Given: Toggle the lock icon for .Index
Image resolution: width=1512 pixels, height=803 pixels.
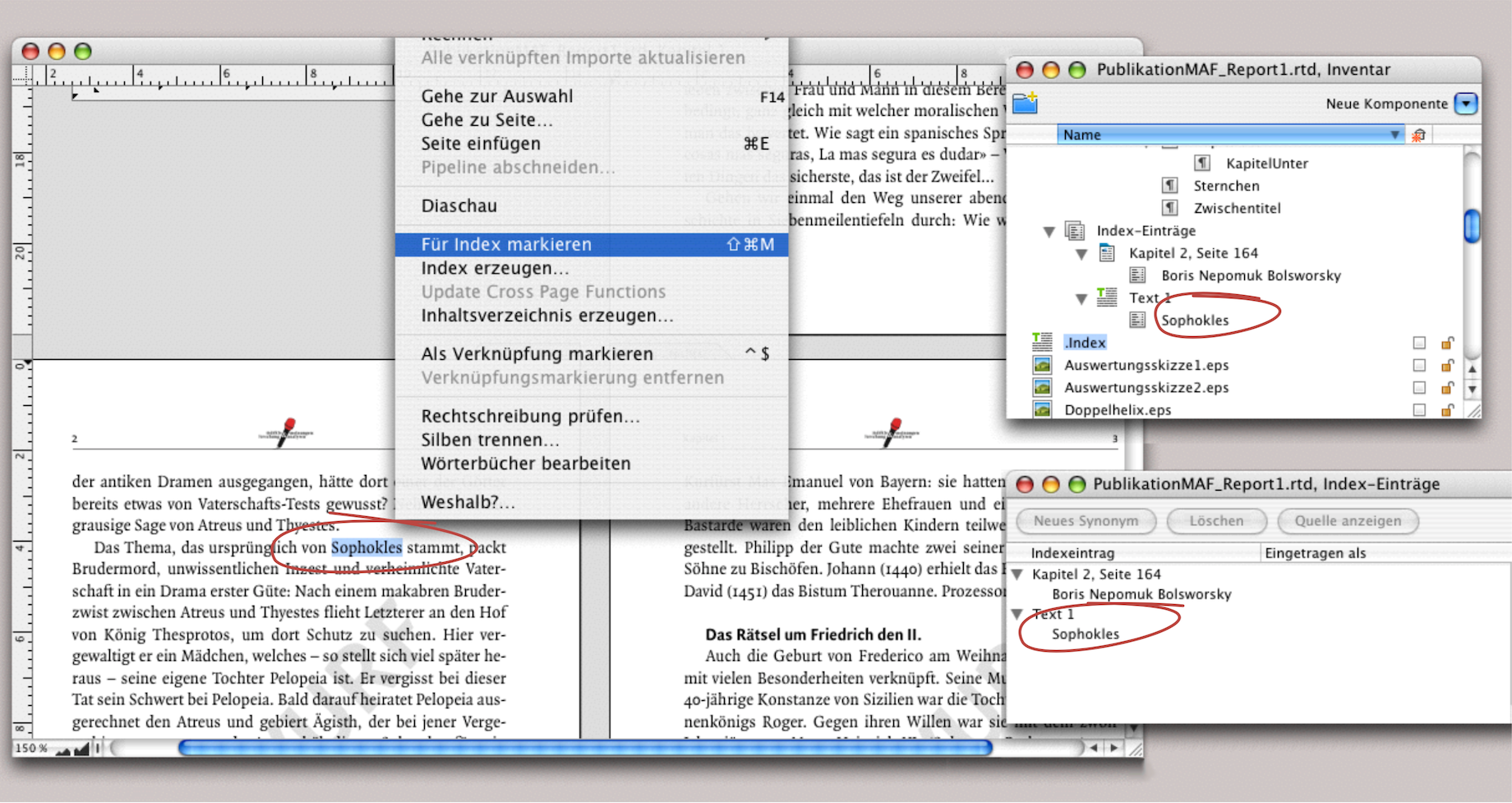Looking at the screenshot, I should click(x=1447, y=343).
